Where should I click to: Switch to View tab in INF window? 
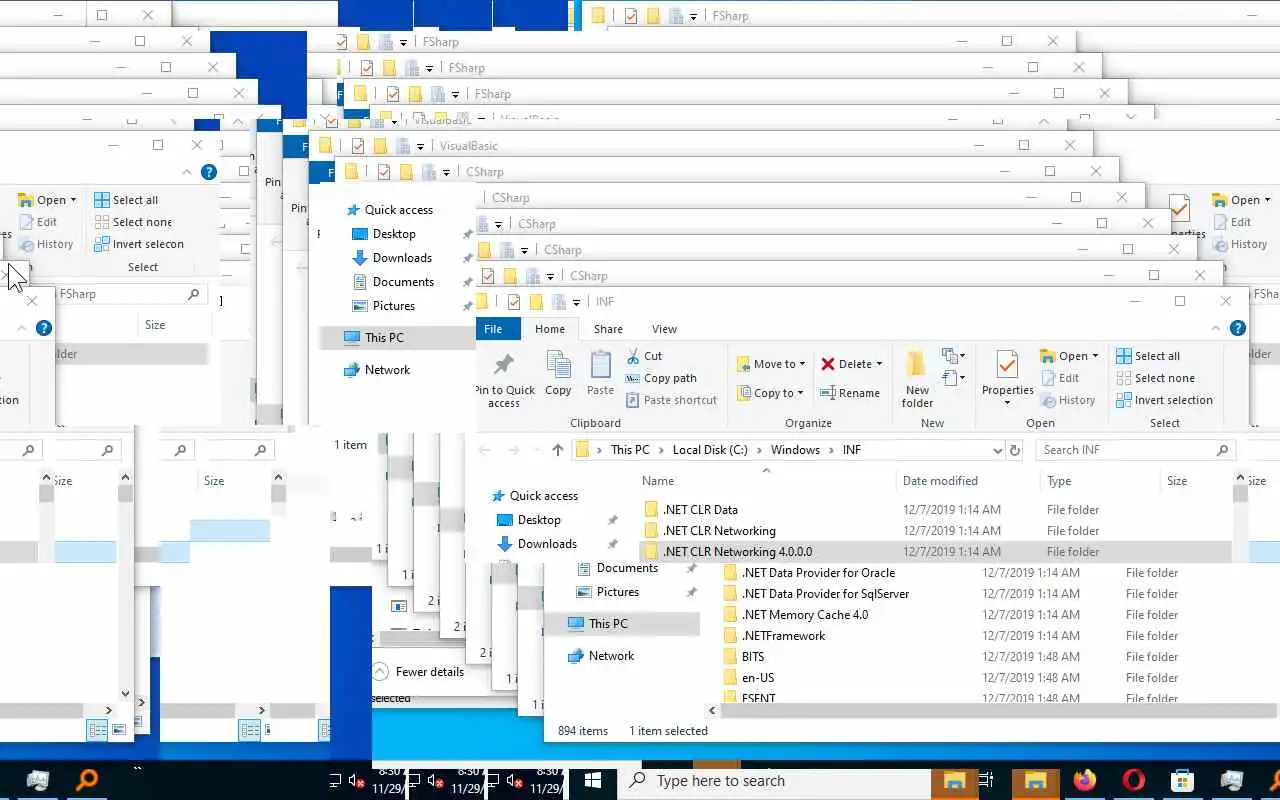[x=664, y=328]
